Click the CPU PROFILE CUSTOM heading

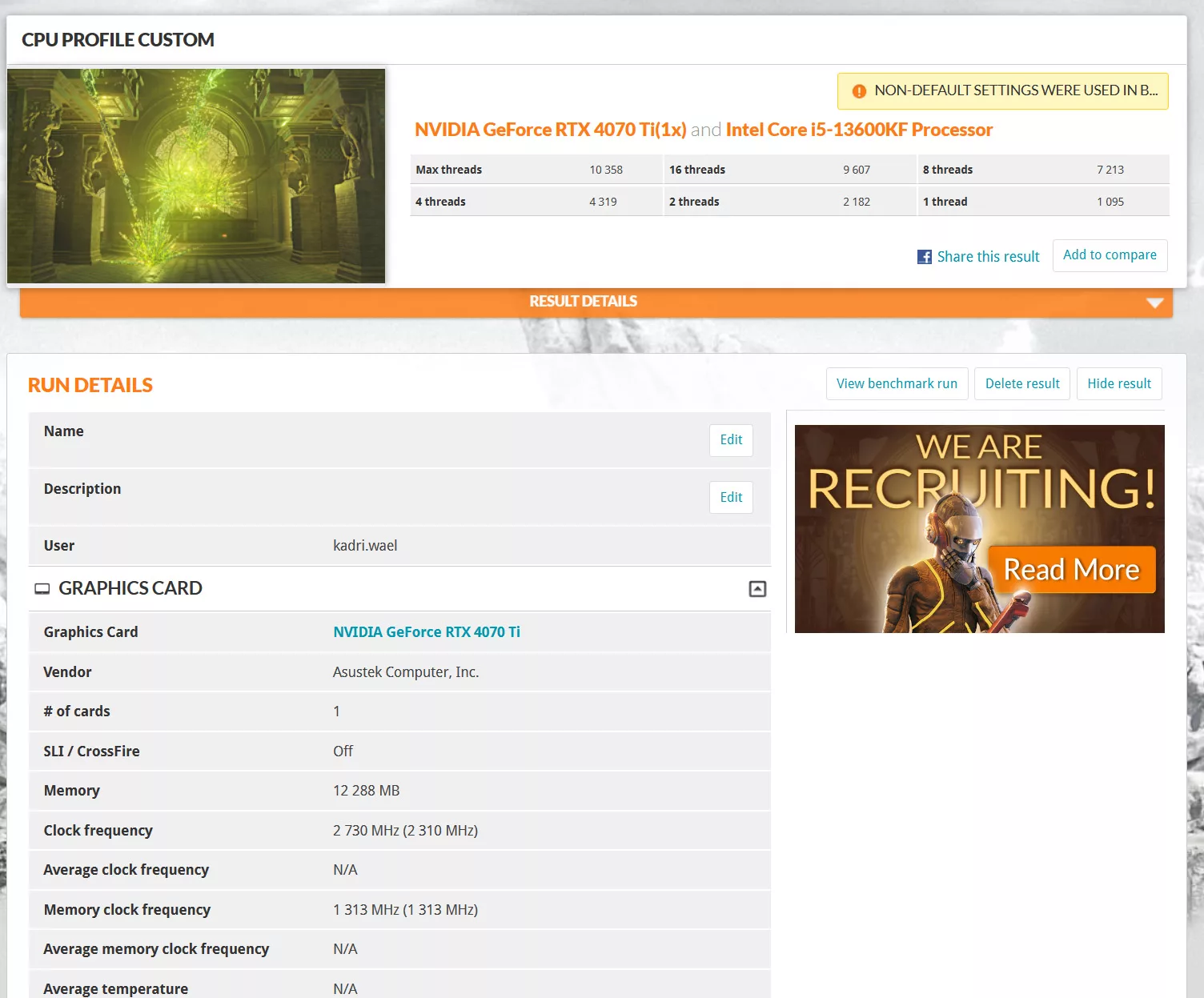(118, 40)
